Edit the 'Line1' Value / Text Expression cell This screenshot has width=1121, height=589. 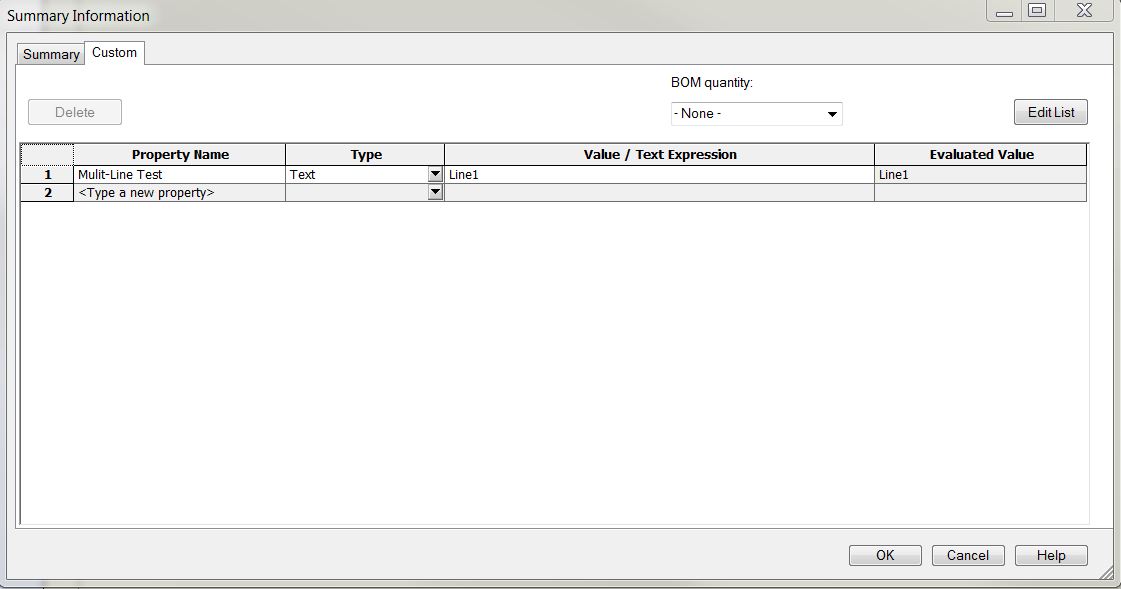[x=659, y=174]
